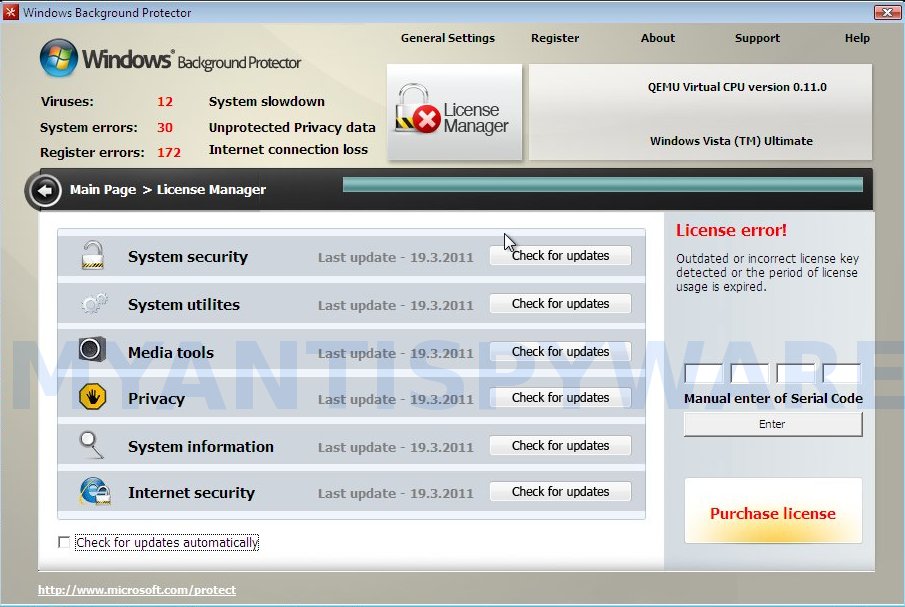This screenshot has width=905, height=607.
Task: Click the second serial code field
Action: (x=749, y=373)
